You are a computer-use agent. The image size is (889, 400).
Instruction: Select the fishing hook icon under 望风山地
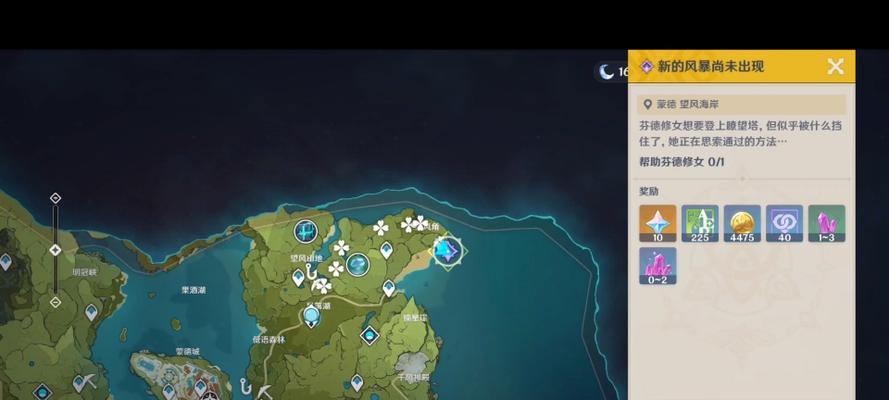pyautogui.click(x=311, y=271)
